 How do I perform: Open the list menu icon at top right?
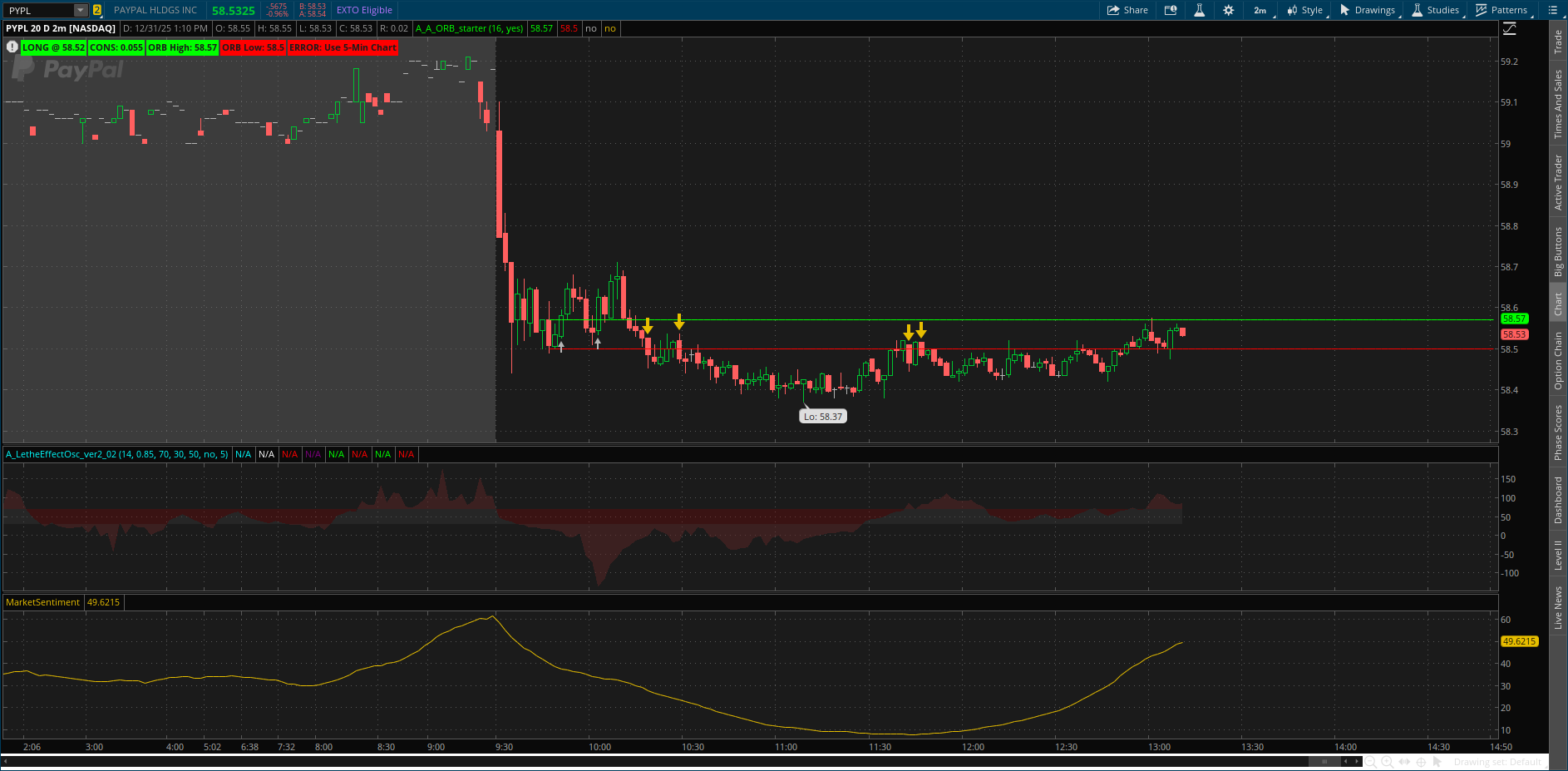1552,10
